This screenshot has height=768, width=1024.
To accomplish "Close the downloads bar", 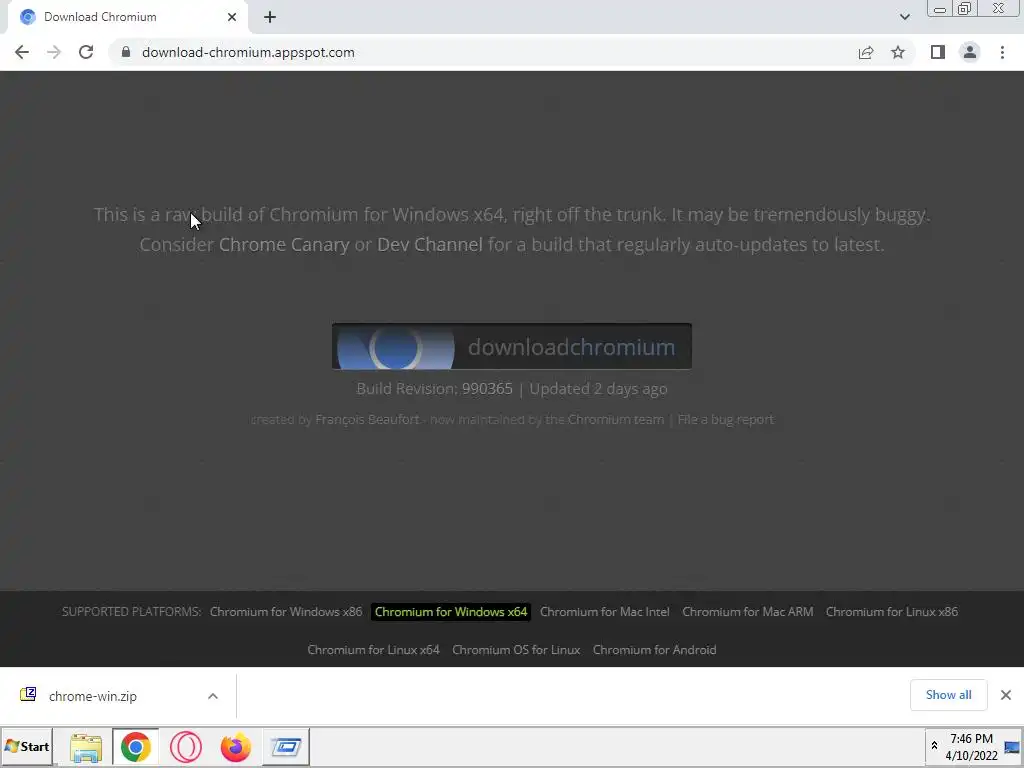I will coord(1006,695).
